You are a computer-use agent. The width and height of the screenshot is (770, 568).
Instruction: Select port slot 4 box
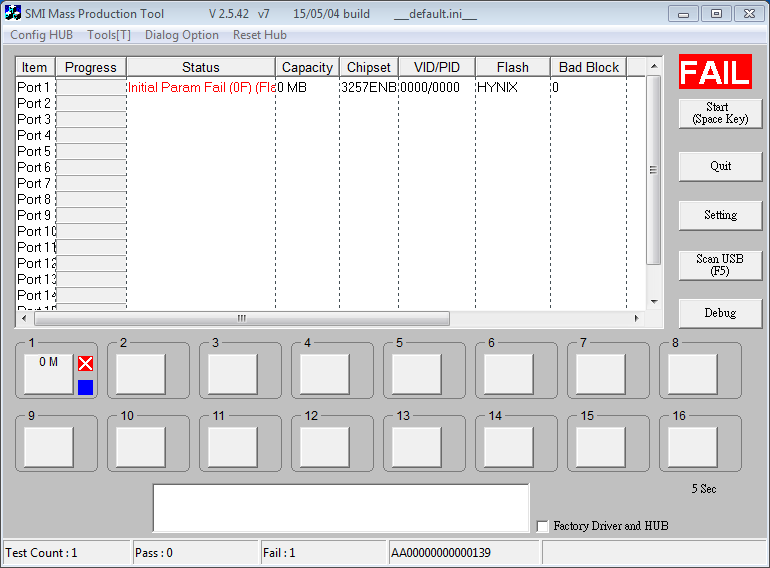click(x=325, y=374)
